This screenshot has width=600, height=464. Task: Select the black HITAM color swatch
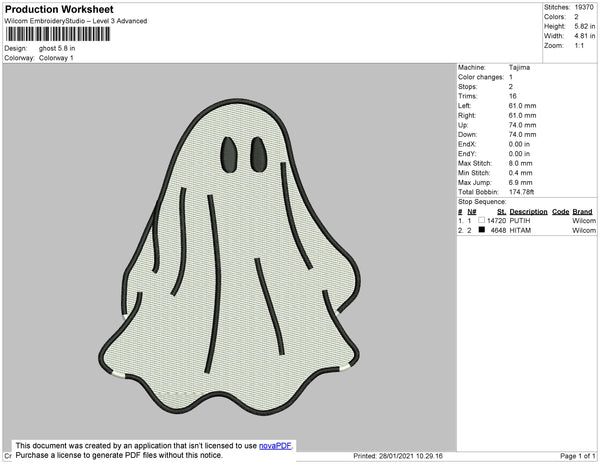click(x=481, y=230)
